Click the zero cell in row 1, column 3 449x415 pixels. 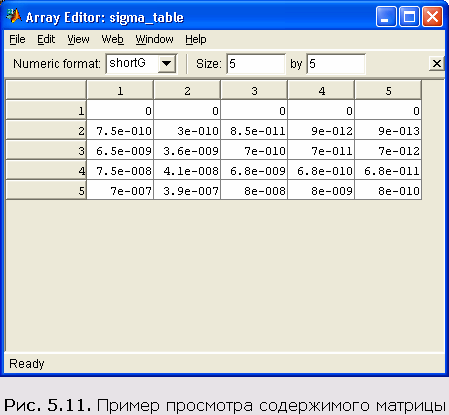pos(254,110)
